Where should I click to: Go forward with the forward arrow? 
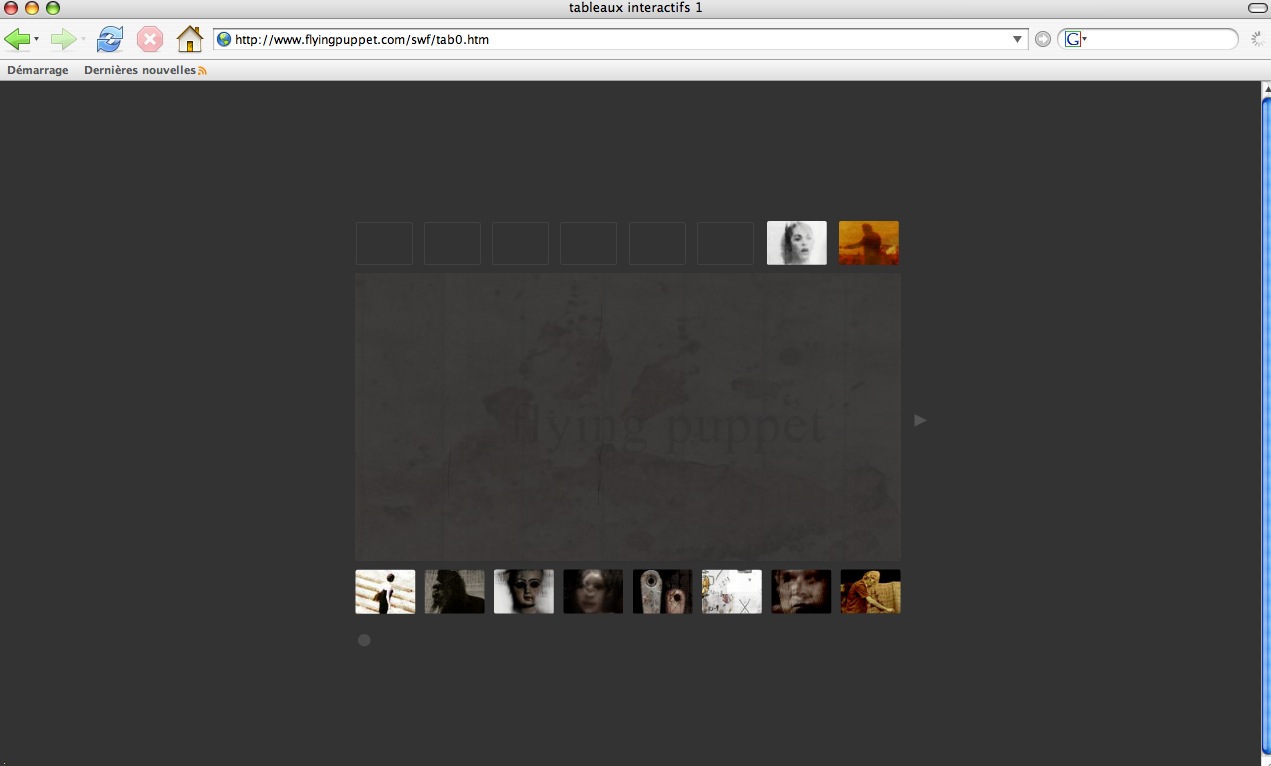click(63, 39)
